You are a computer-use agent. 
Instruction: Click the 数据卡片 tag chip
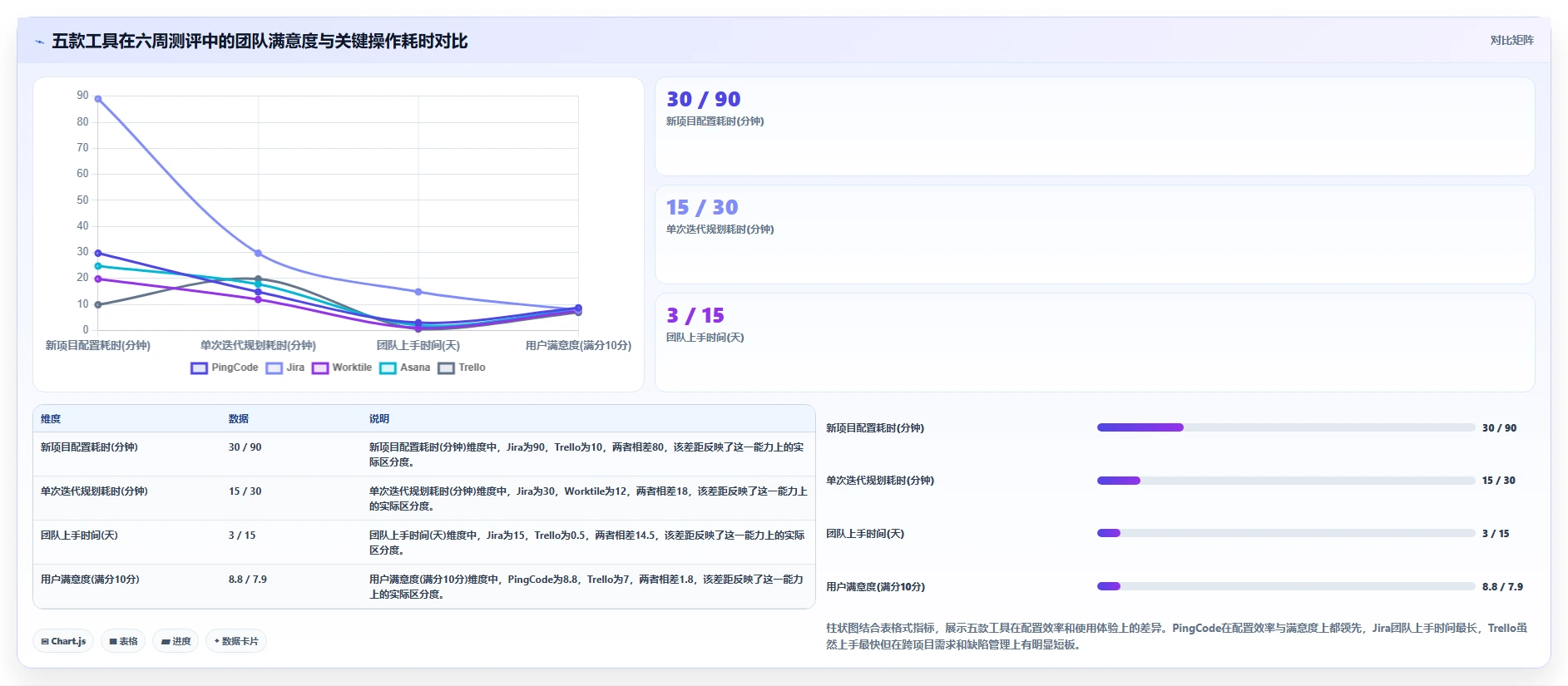[x=236, y=641]
